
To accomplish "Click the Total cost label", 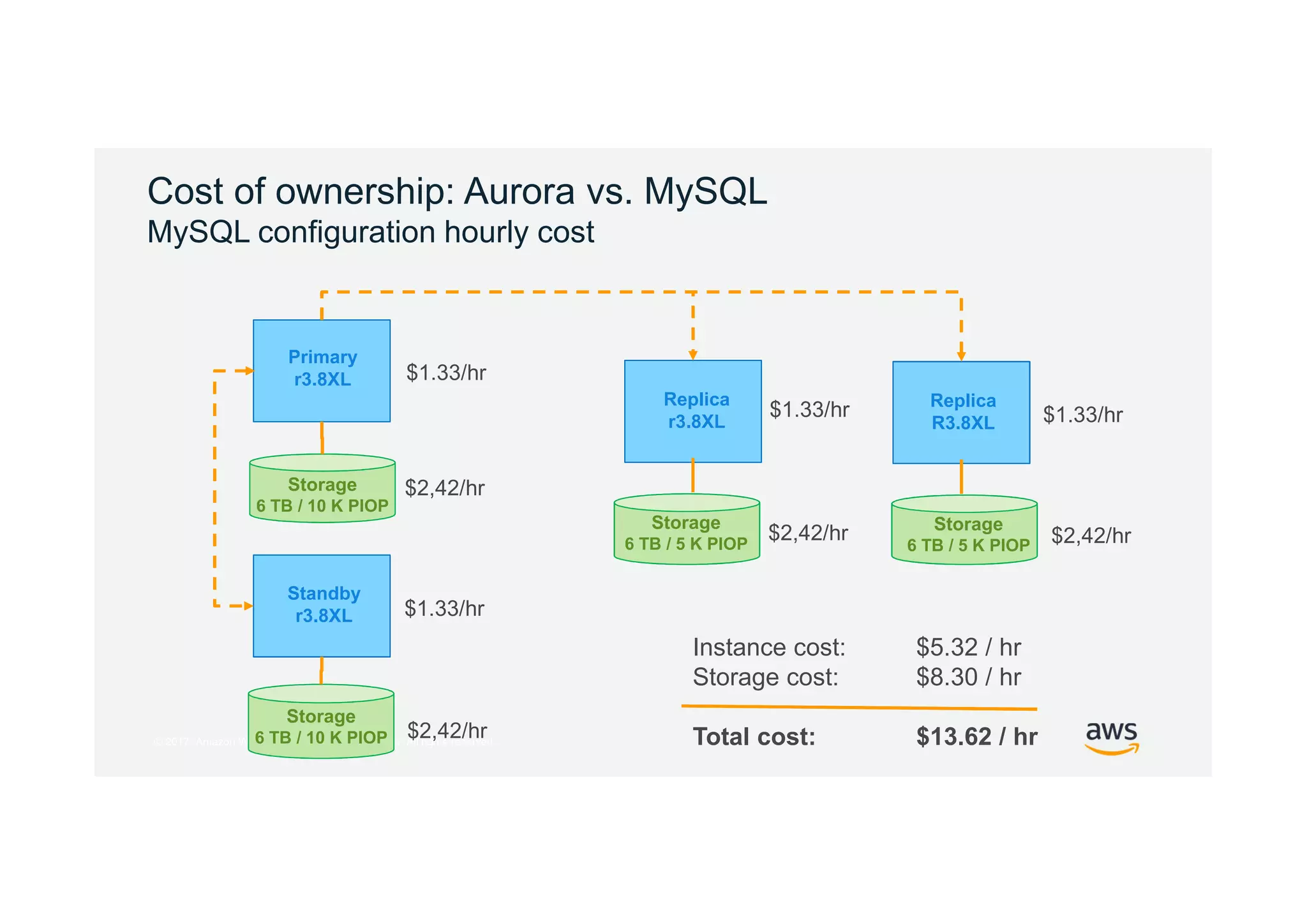I will pyautogui.click(x=754, y=736).
